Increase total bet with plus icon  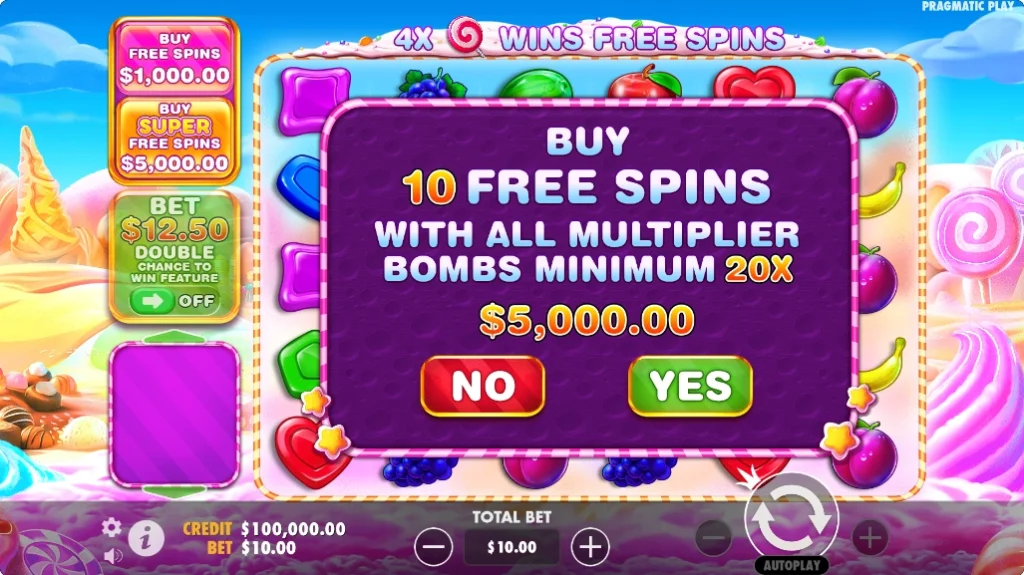(x=590, y=547)
